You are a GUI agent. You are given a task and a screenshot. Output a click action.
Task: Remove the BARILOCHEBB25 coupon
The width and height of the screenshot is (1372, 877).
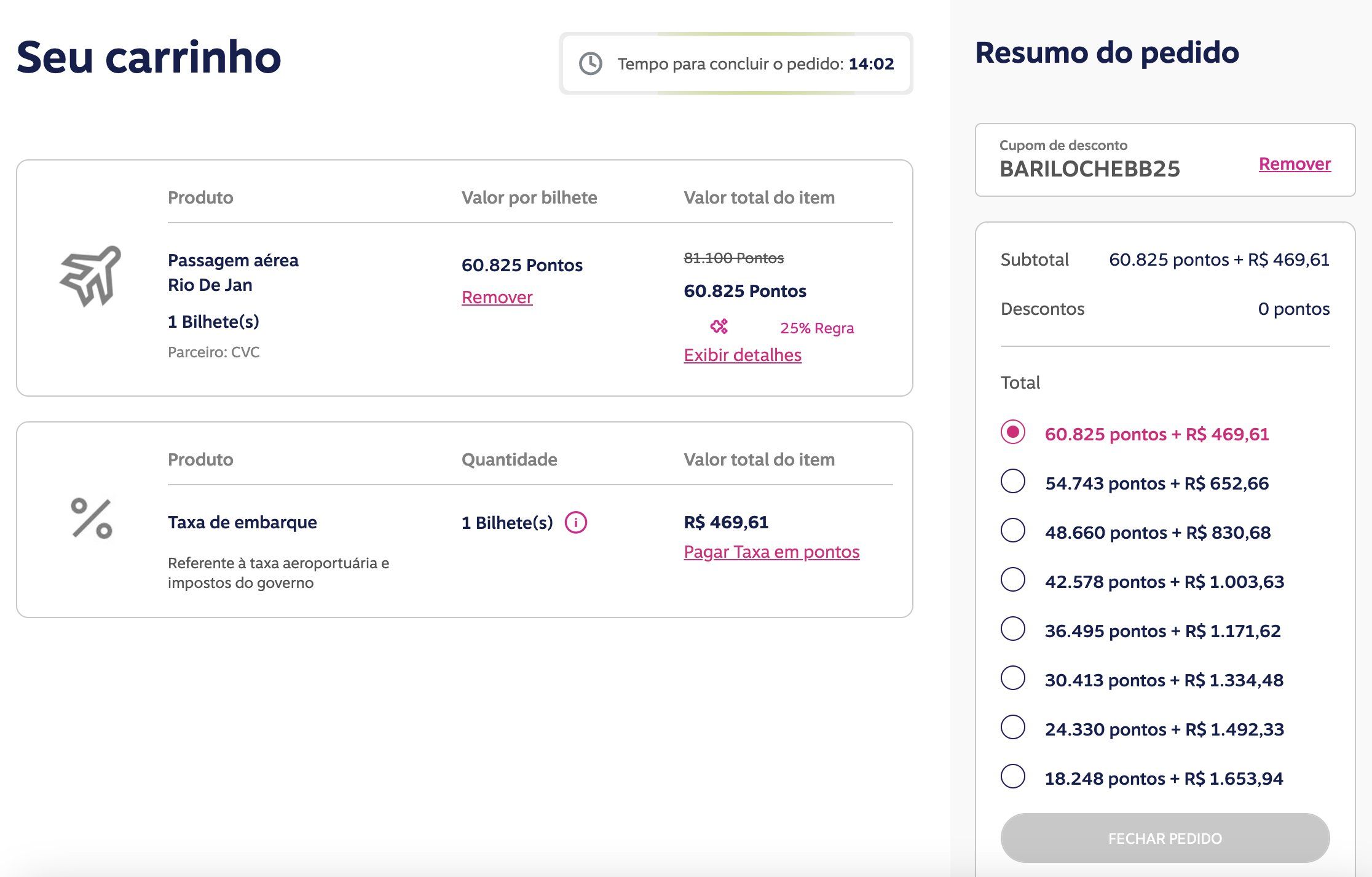(x=1295, y=164)
